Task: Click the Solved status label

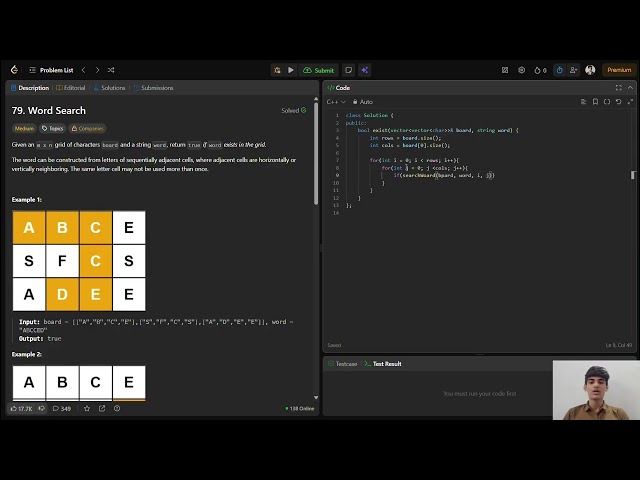Action: tap(293, 111)
